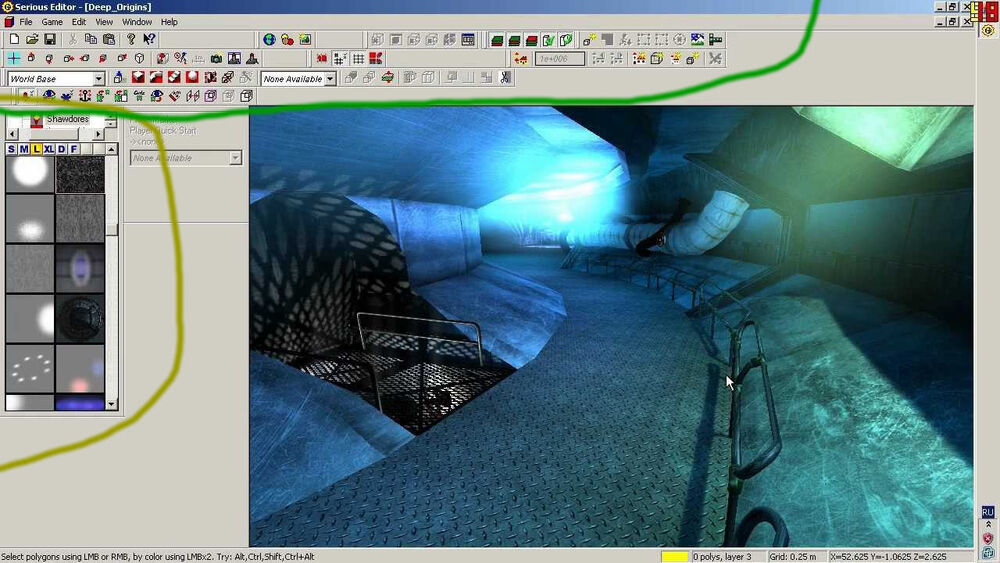Toggle the S shadow size button
1000x563 pixels.
pos(11,149)
